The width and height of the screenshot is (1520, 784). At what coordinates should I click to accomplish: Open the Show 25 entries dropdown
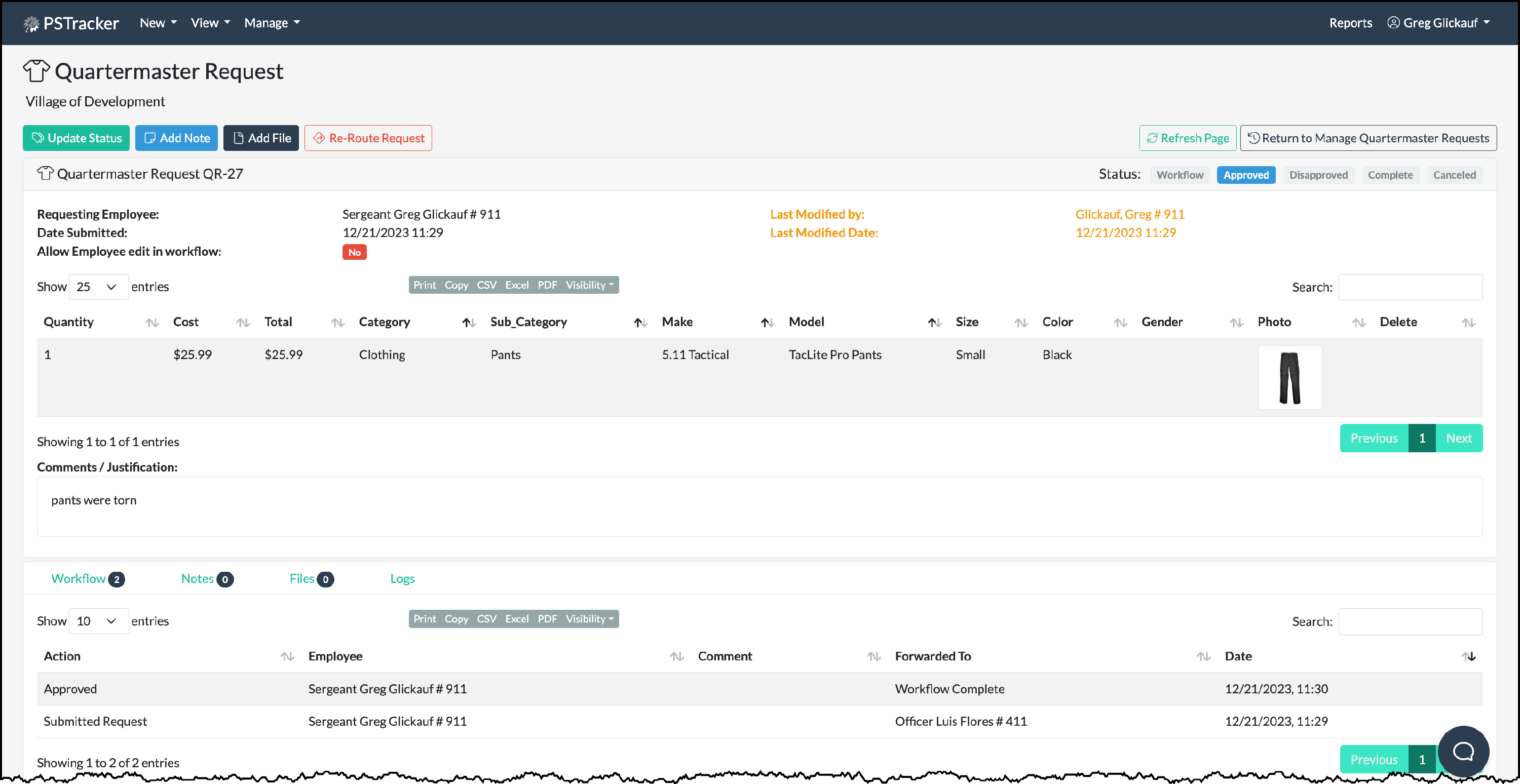coord(98,287)
